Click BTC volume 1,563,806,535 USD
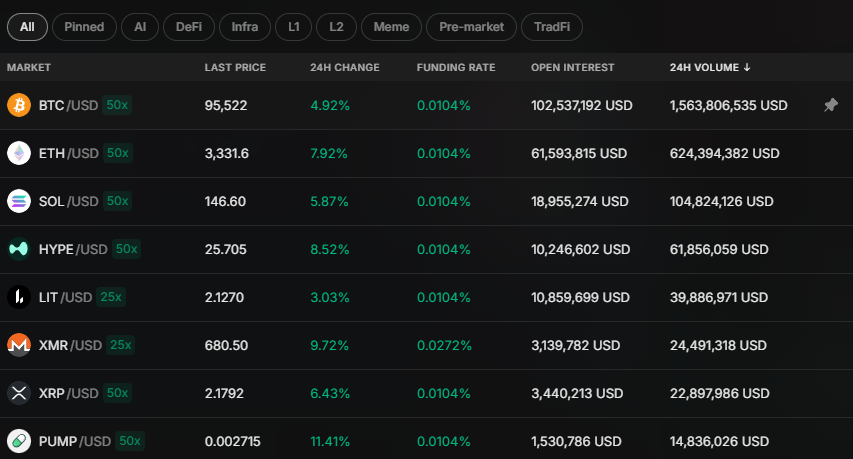The width and height of the screenshot is (853, 459). [728, 106]
